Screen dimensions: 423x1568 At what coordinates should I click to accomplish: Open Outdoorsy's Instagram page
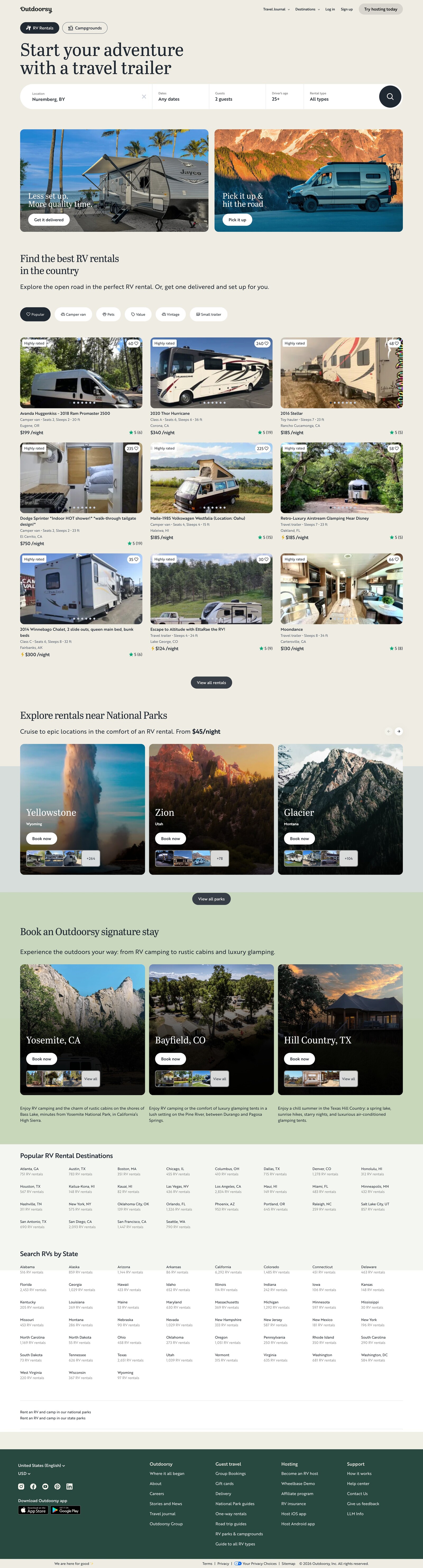pos(21,1486)
